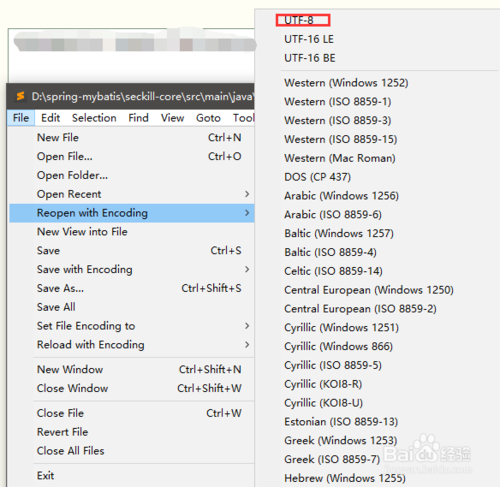Select UTF-8 encoding option

[x=299, y=20]
